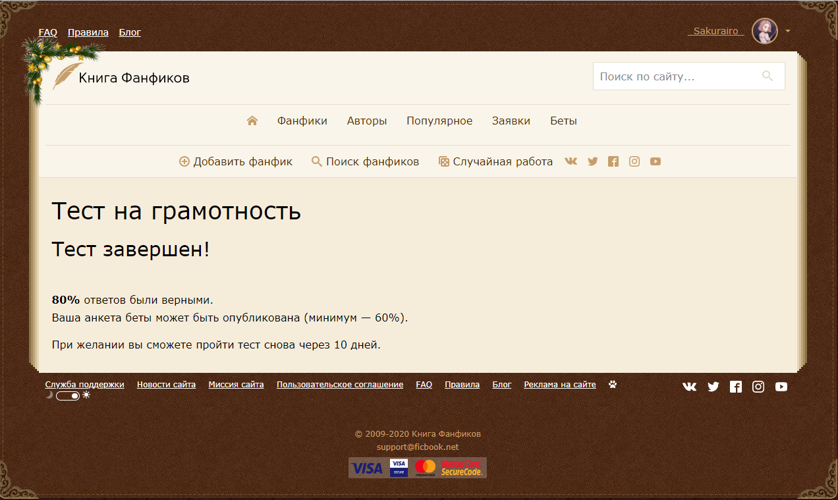Click the paw icon in footer

(613, 384)
